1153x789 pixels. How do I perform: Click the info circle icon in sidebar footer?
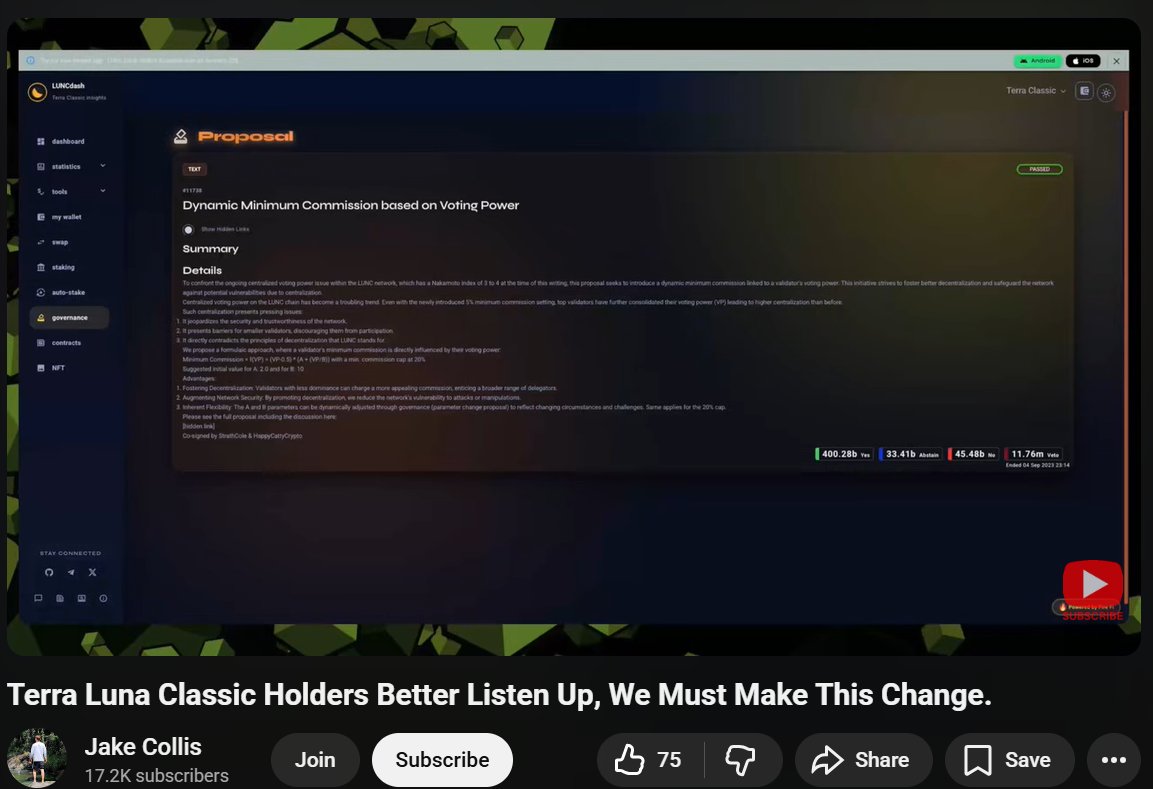tap(103, 599)
